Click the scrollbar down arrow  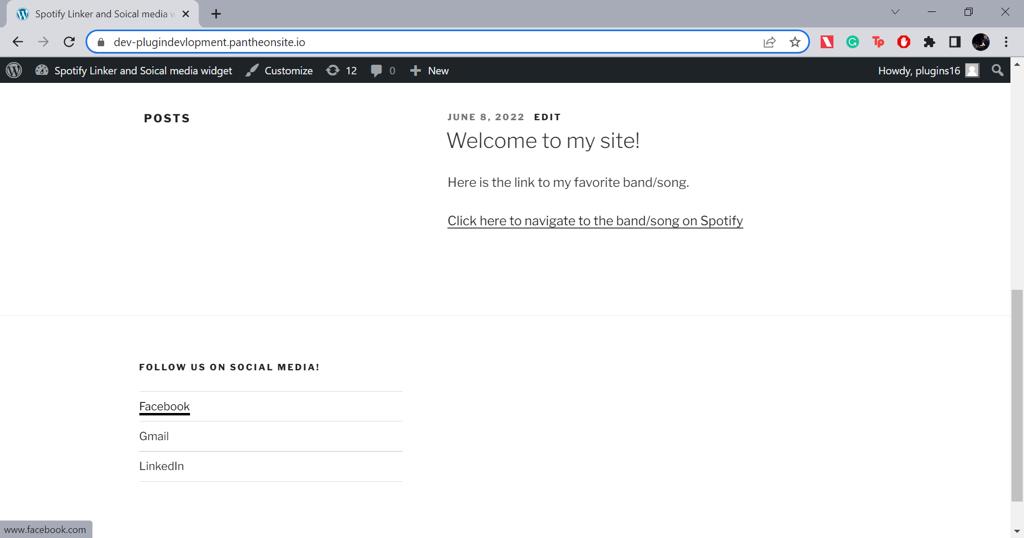(x=1017, y=531)
